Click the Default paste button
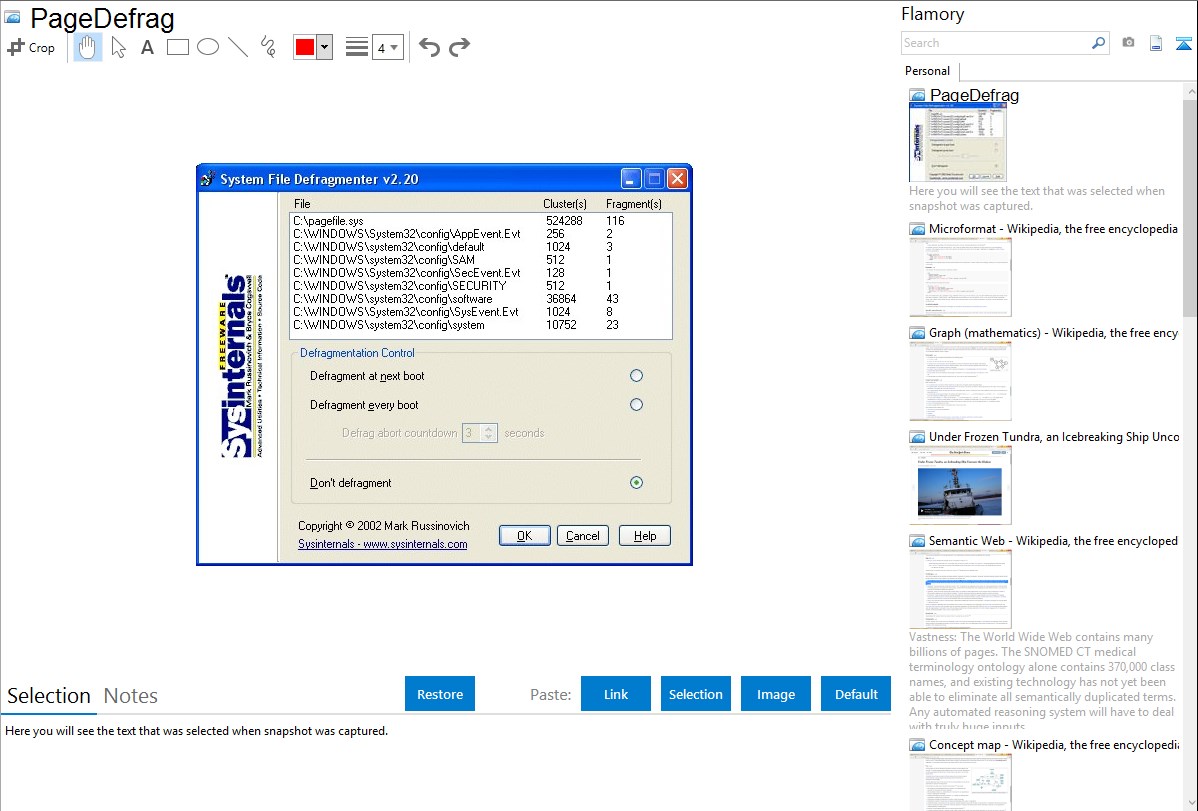Image resolution: width=1198 pixels, height=811 pixels. tap(856, 693)
